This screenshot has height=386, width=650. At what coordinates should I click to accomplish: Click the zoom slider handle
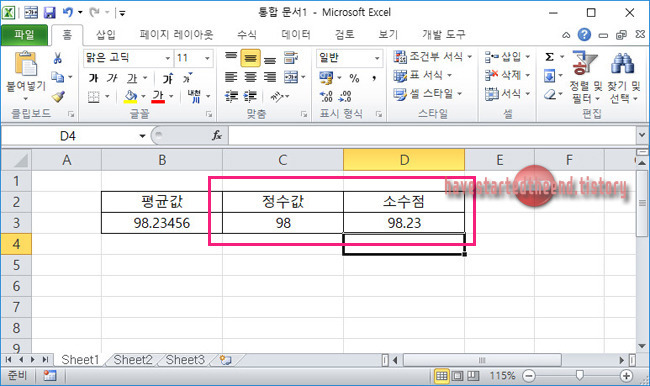pos(580,376)
